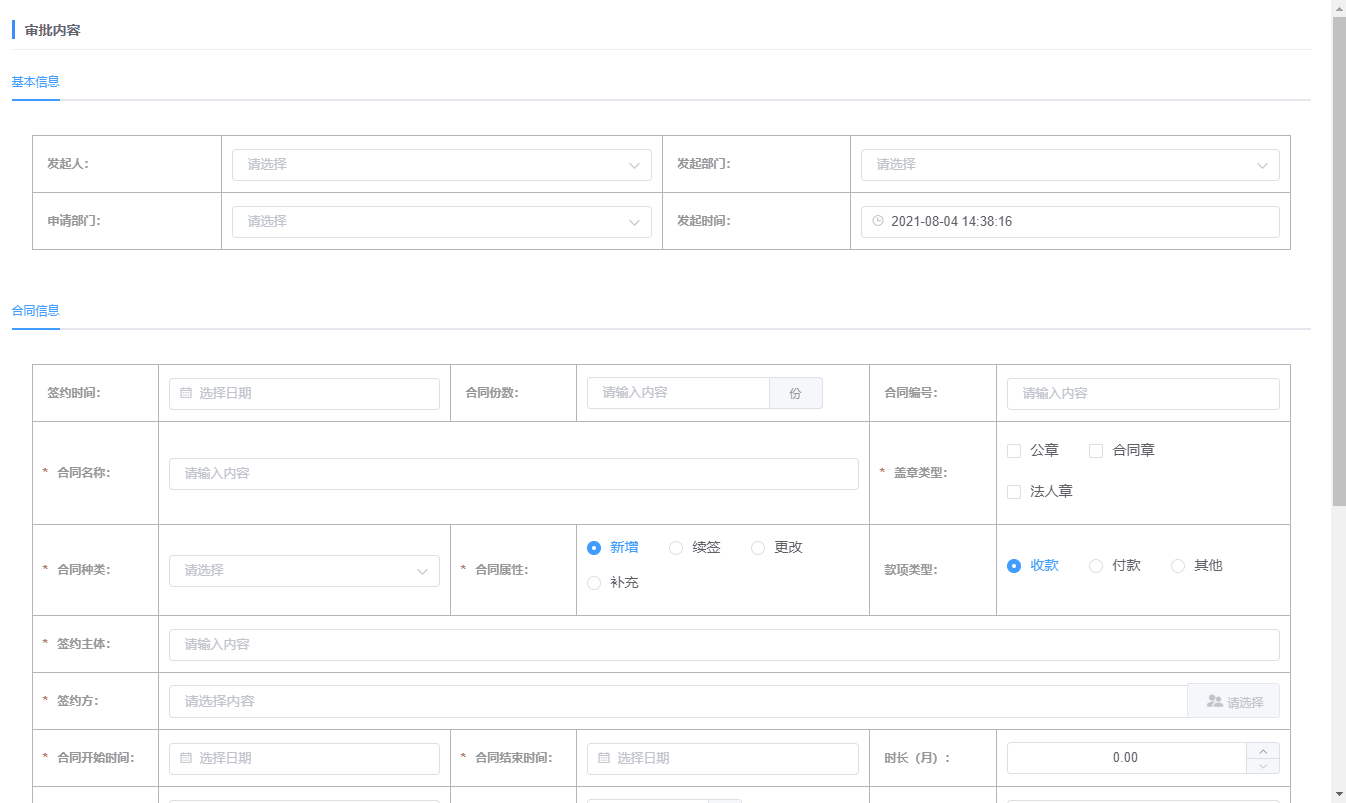The width and height of the screenshot is (1346, 803).
Task: Open the 发起人 dropdown
Action: click(x=441, y=165)
